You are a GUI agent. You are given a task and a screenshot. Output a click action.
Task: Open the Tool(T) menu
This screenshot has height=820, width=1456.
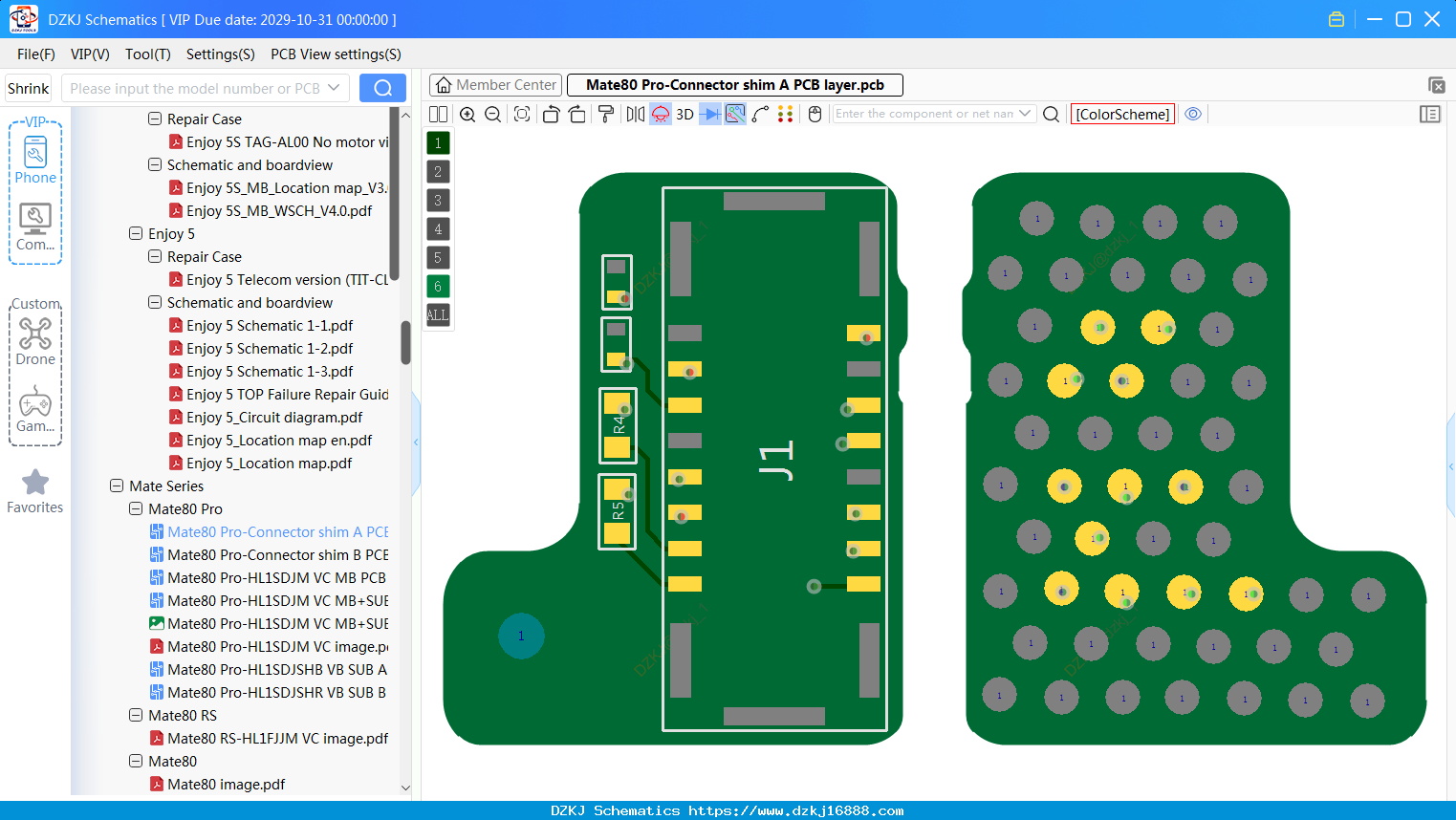click(148, 54)
